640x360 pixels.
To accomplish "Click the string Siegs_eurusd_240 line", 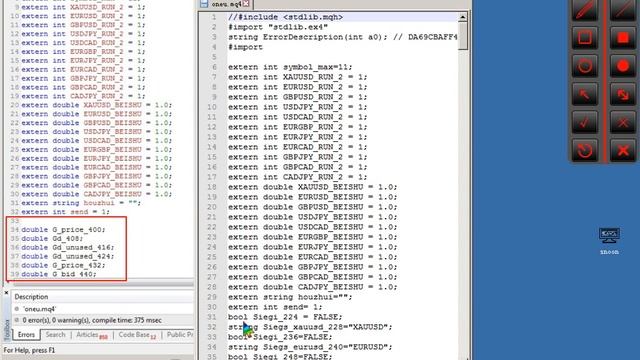I will [x=310, y=347].
